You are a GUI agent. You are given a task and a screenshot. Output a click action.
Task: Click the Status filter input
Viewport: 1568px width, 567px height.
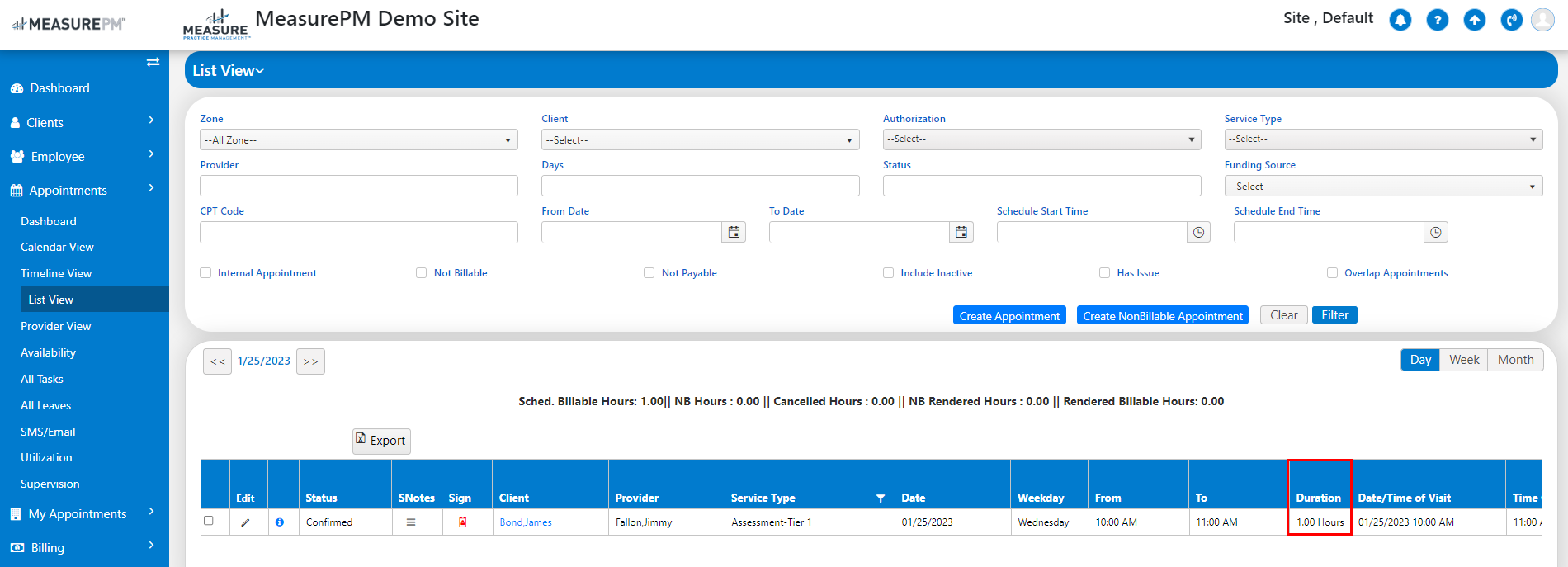[x=1042, y=186]
